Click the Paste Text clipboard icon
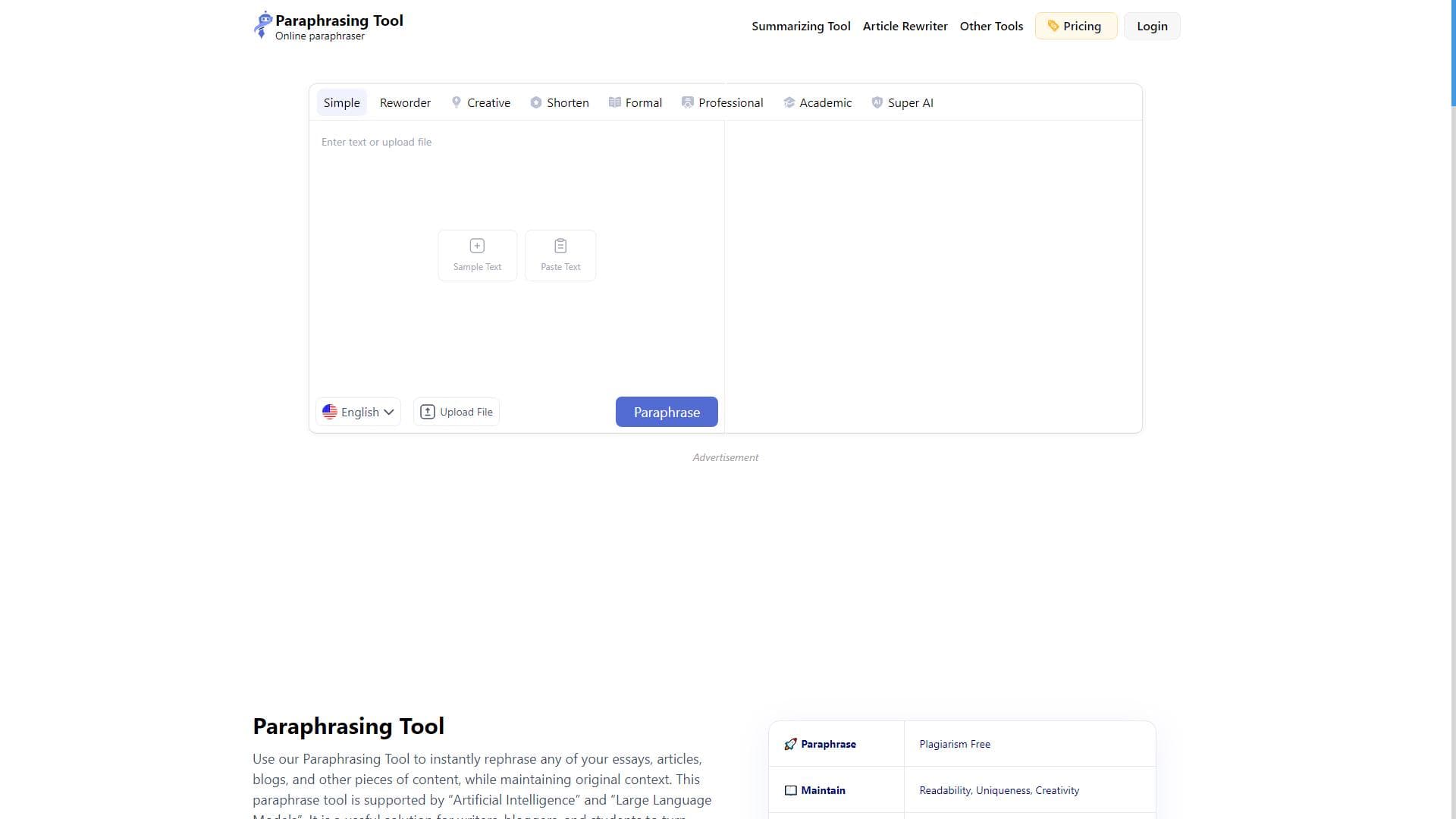The width and height of the screenshot is (1456, 819). tap(560, 246)
